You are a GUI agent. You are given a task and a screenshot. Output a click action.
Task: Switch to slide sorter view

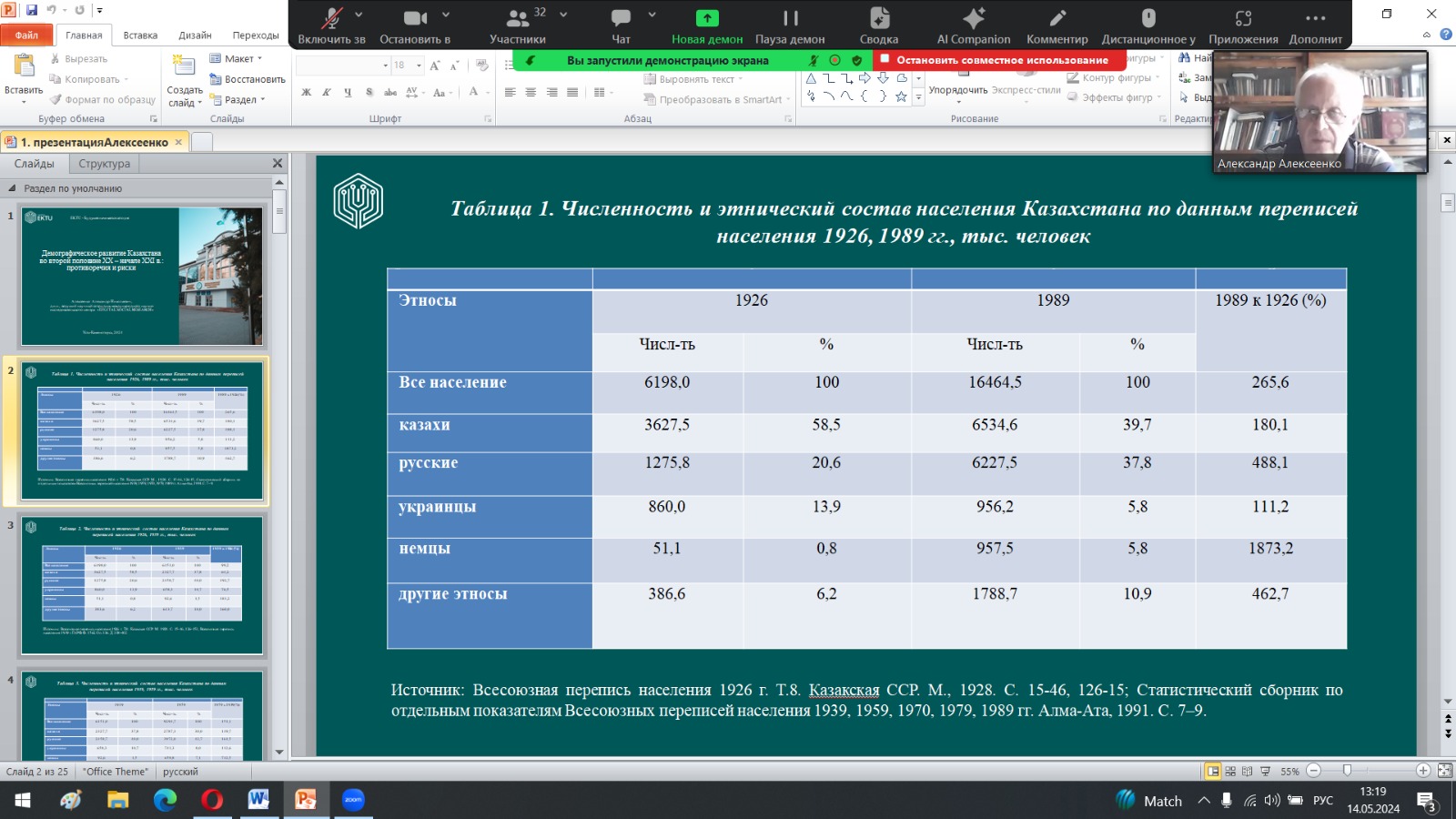(x=1230, y=771)
